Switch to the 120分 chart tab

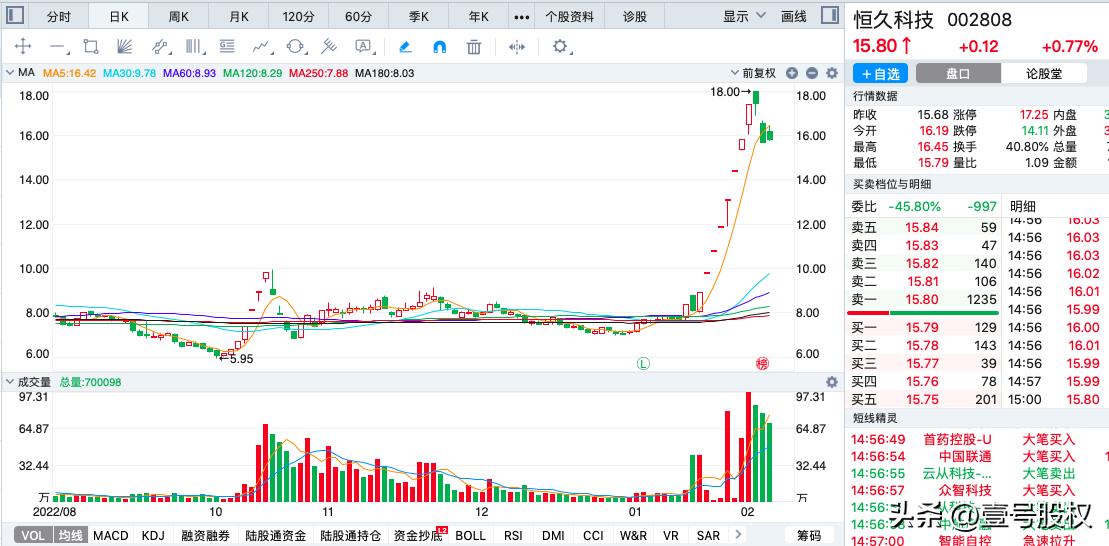[x=298, y=16]
